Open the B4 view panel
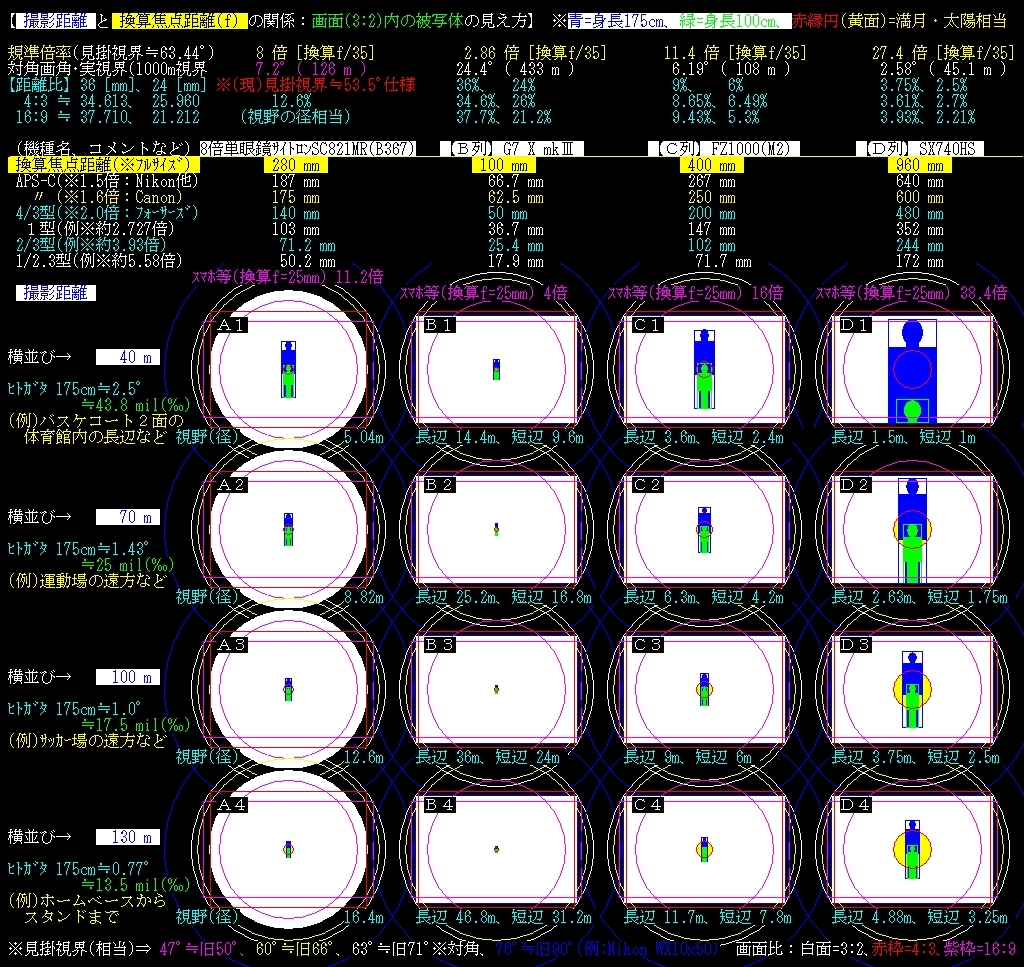This screenshot has width=1024, height=967. (496, 849)
